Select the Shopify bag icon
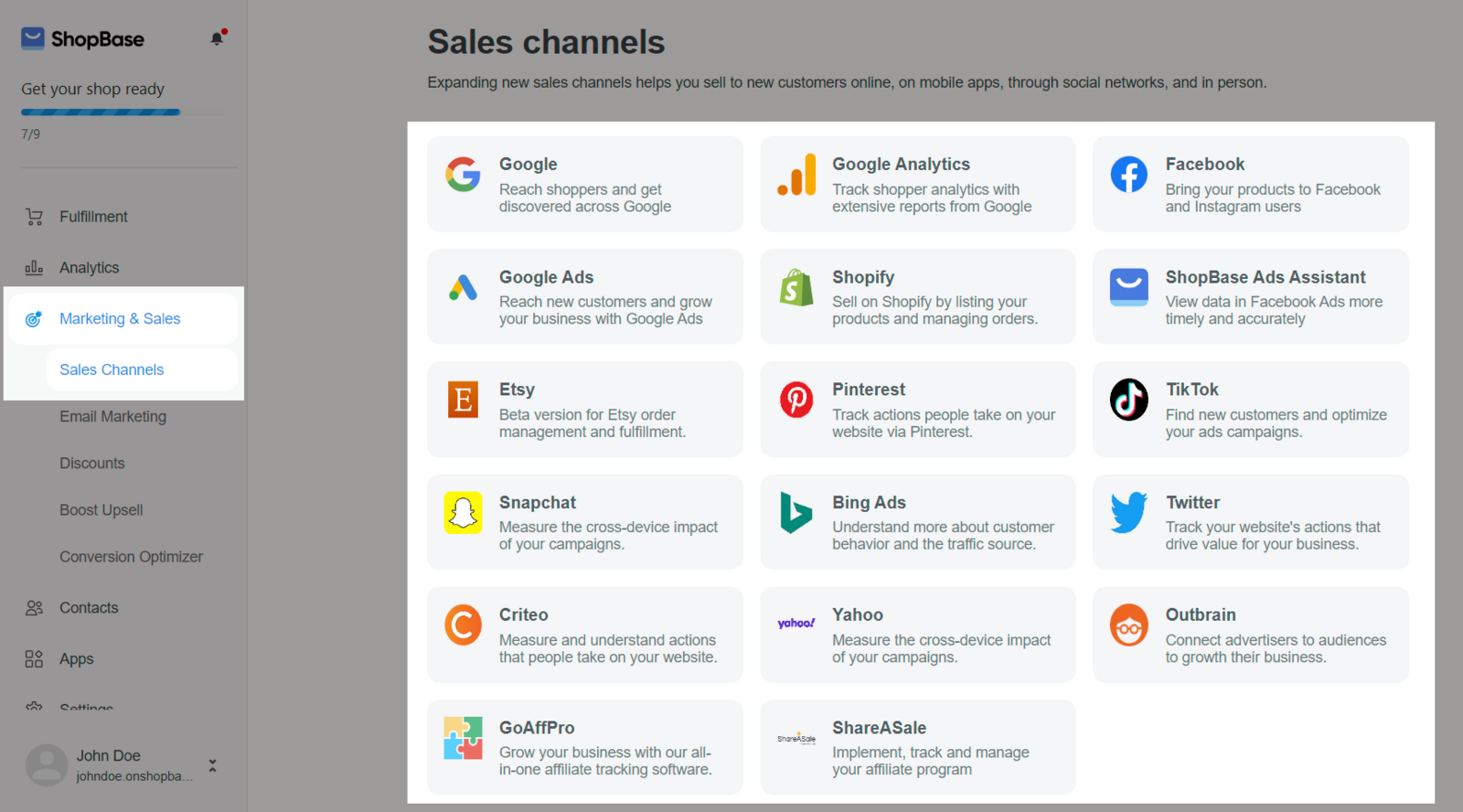This screenshot has width=1463, height=812. [x=796, y=287]
